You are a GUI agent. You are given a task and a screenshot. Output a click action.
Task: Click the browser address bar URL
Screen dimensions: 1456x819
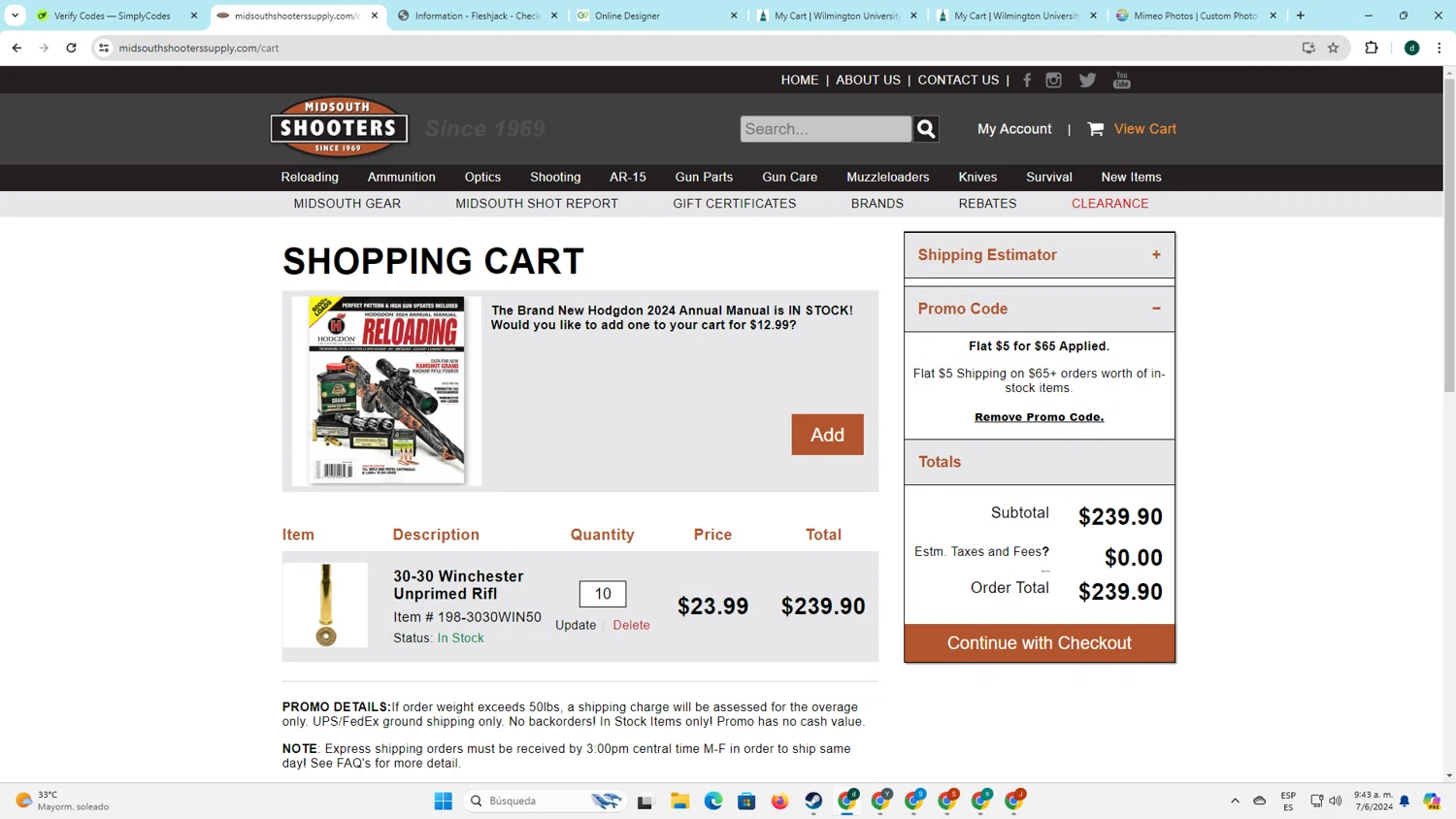199,48
